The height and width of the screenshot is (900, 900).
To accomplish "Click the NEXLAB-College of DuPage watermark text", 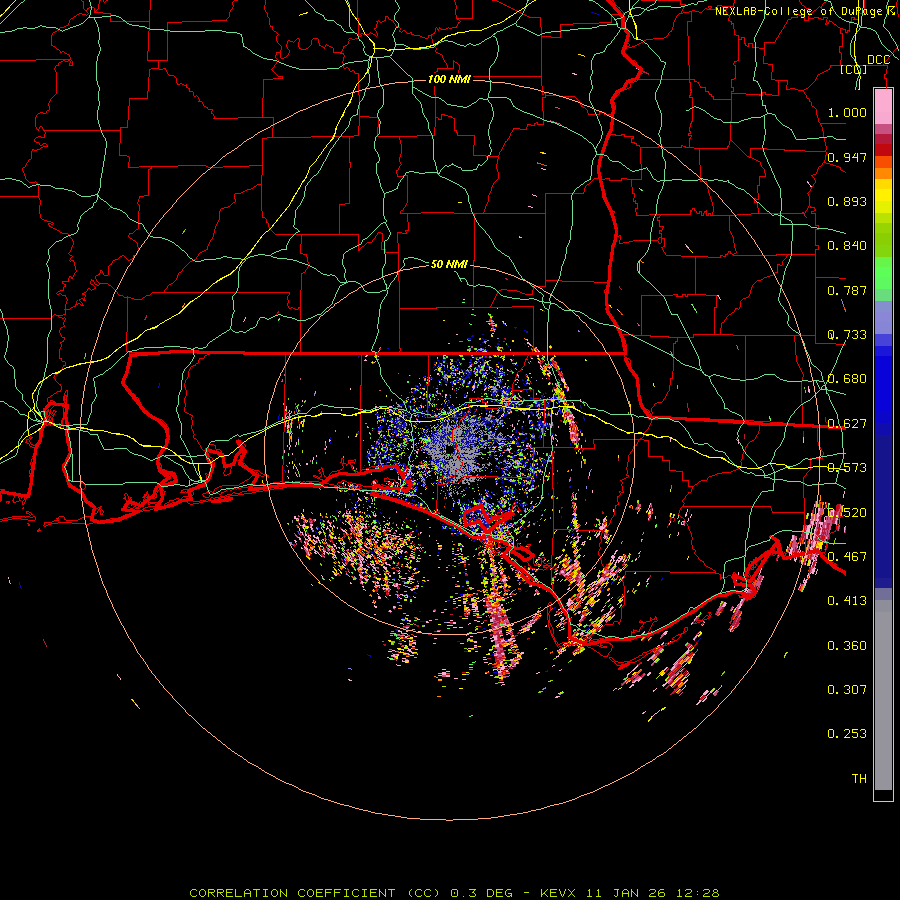I will coord(806,11).
